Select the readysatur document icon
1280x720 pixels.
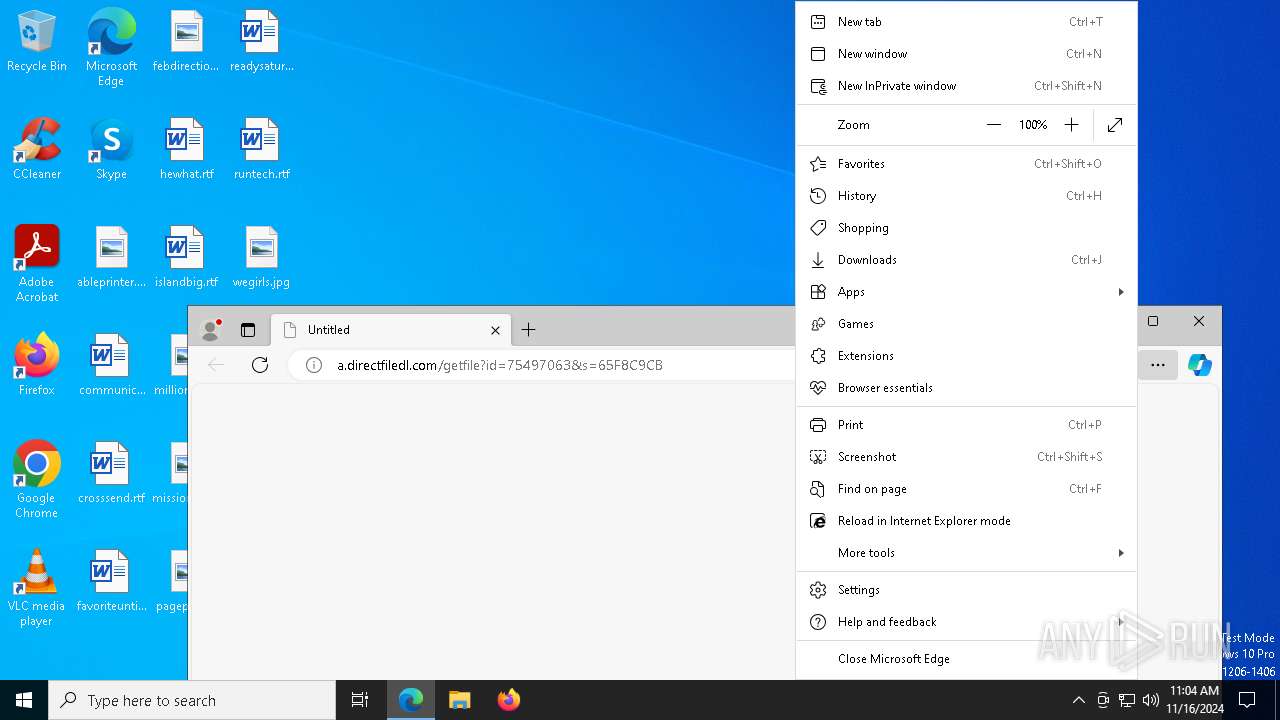click(x=262, y=42)
